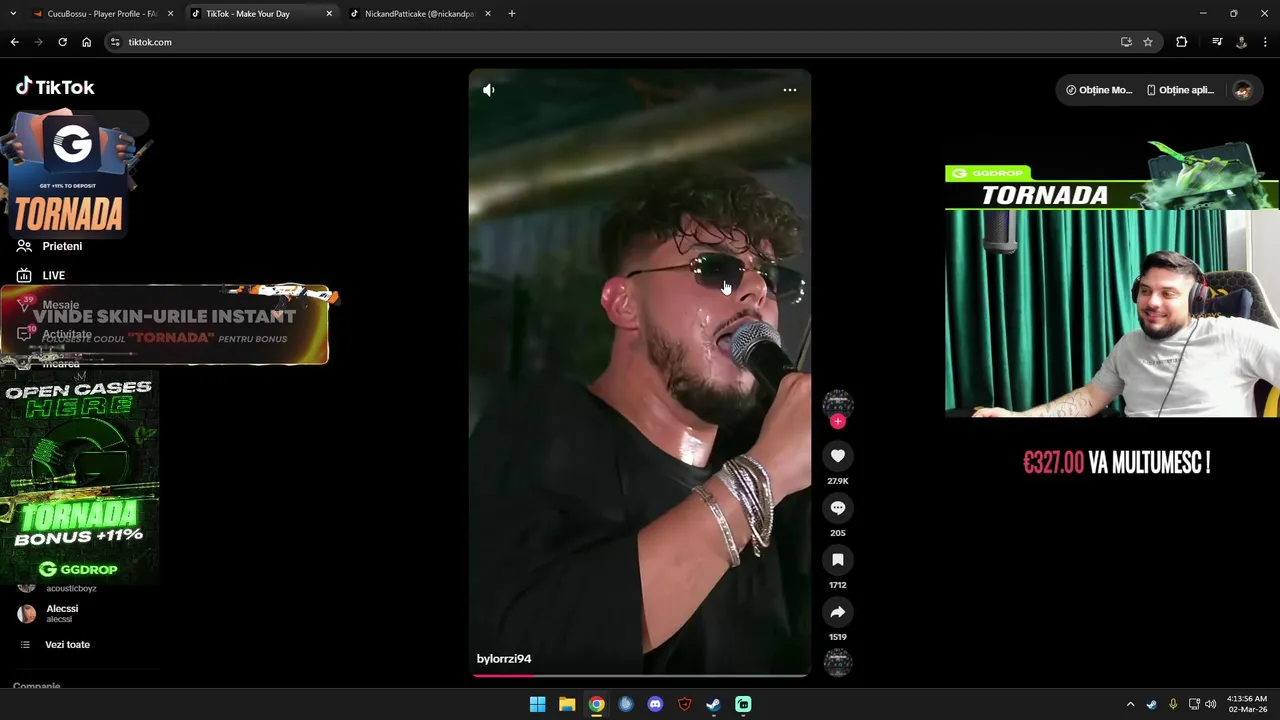The height and width of the screenshot is (720, 1280).
Task: View site information icon in address bar
Action: tap(115, 42)
